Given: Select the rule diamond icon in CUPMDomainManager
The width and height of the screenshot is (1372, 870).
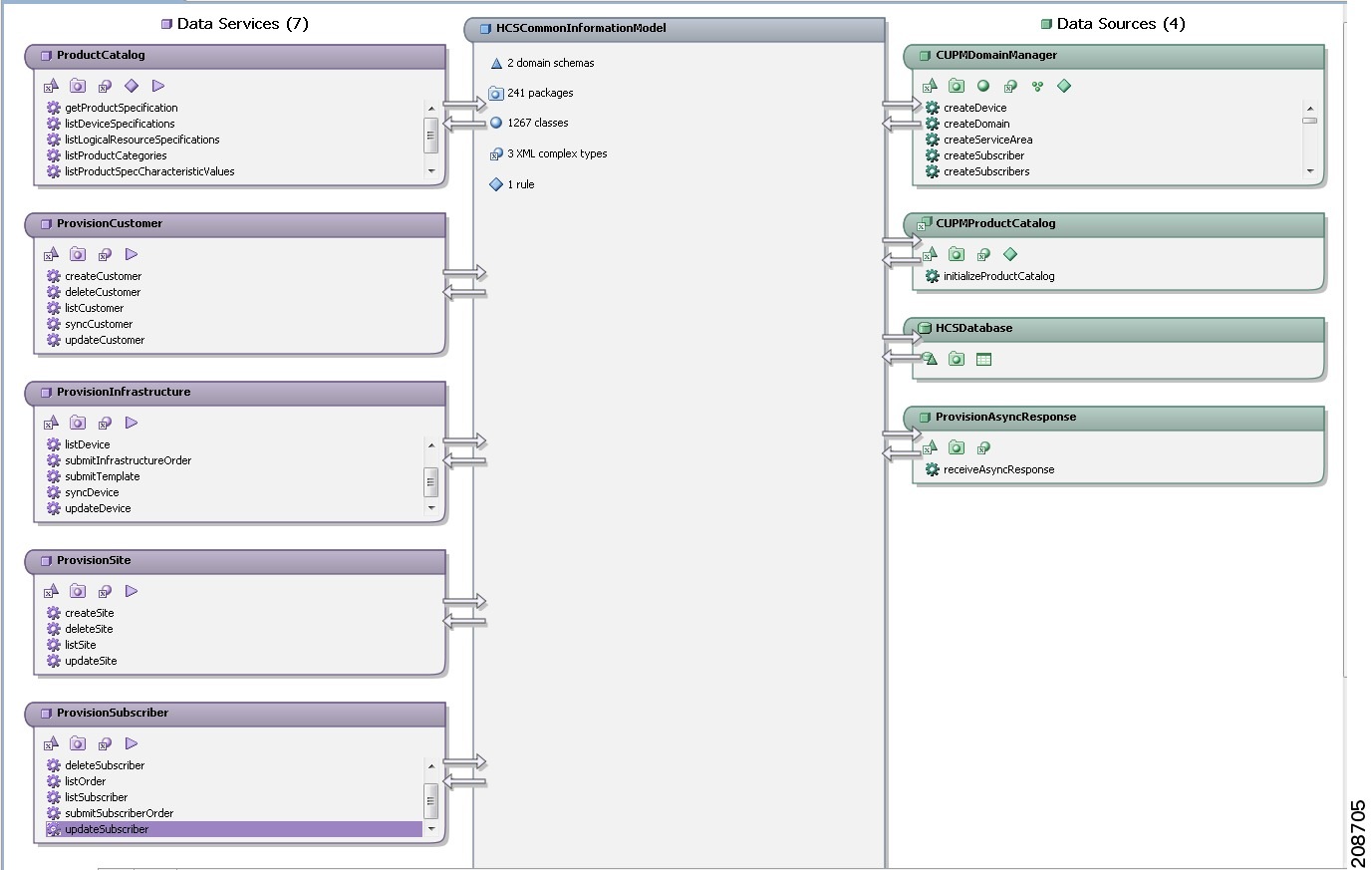Looking at the screenshot, I should click(1063, 87).
